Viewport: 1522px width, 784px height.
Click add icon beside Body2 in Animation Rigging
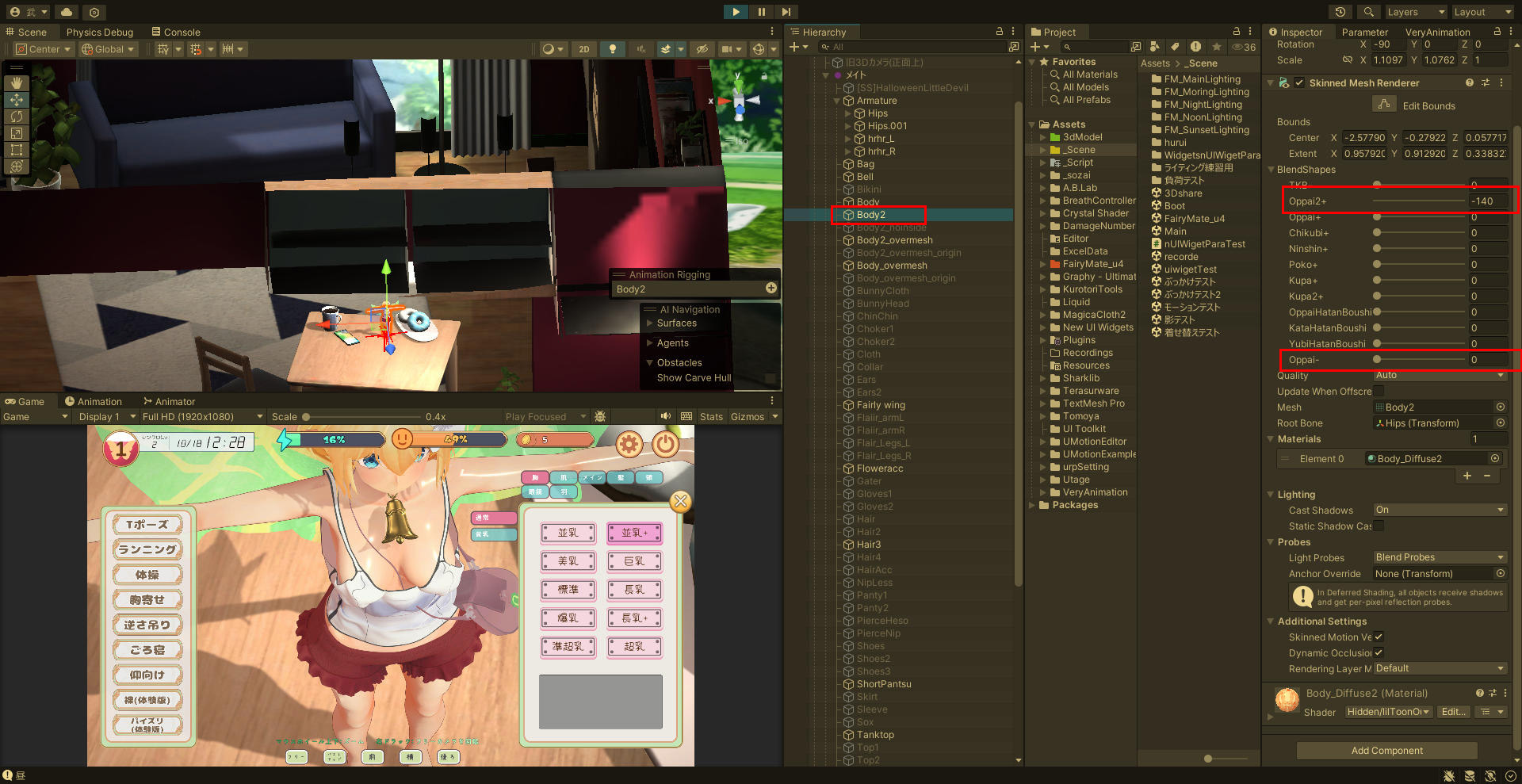[771, 289]
